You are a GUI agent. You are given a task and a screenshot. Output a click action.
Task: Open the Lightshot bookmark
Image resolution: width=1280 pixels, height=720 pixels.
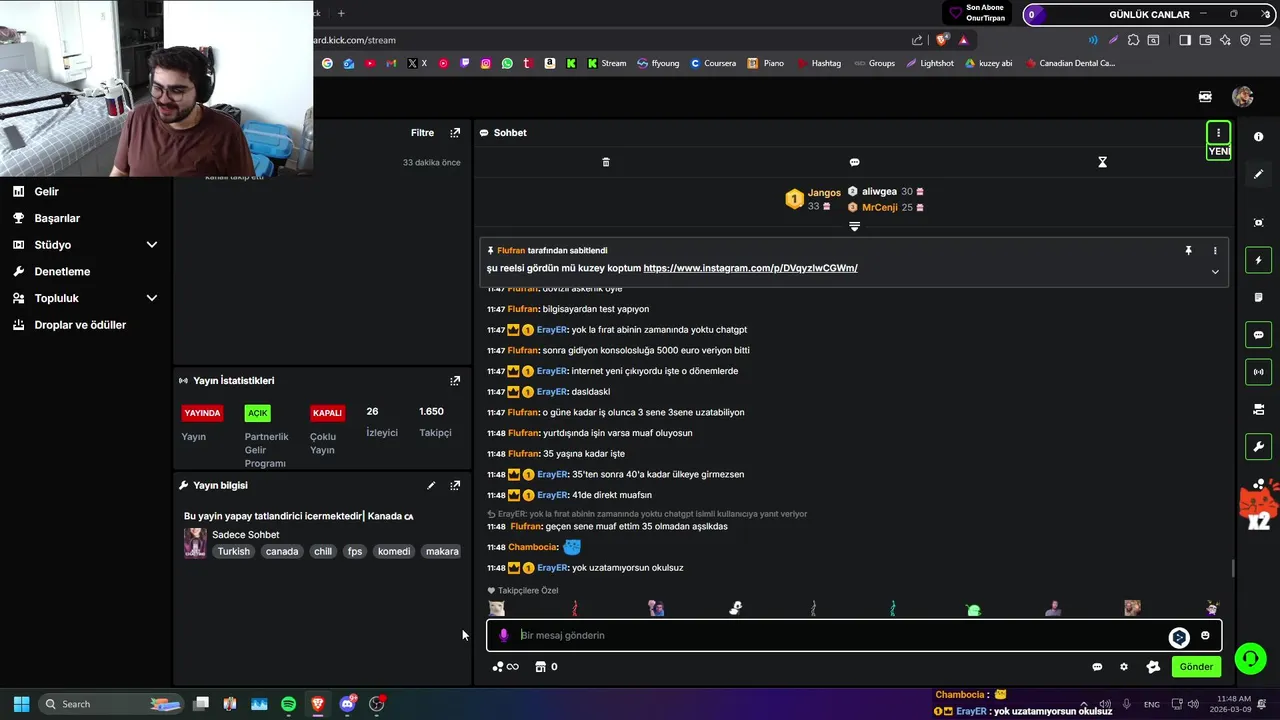[930, 63]
